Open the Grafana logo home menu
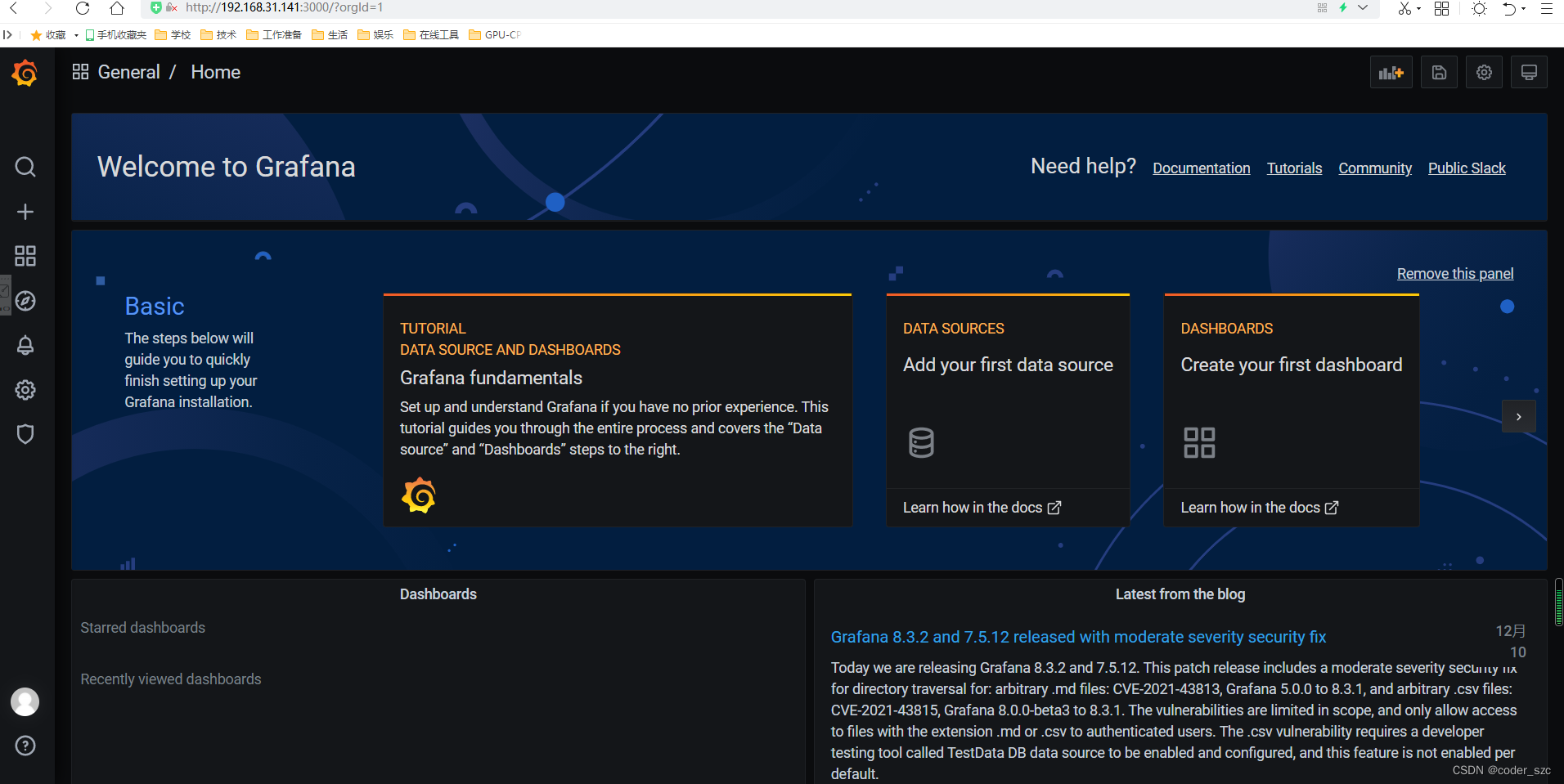 tap(25, 73)
